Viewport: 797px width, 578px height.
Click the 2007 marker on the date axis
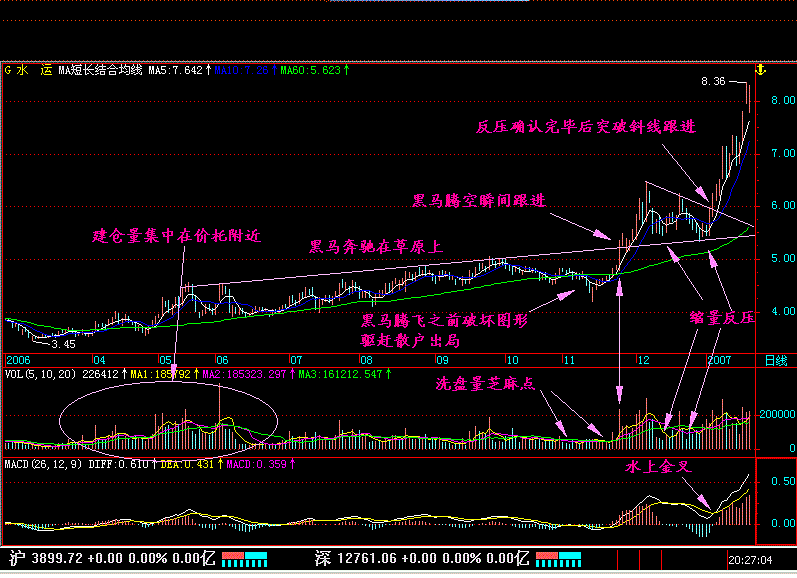pos(719,359)
